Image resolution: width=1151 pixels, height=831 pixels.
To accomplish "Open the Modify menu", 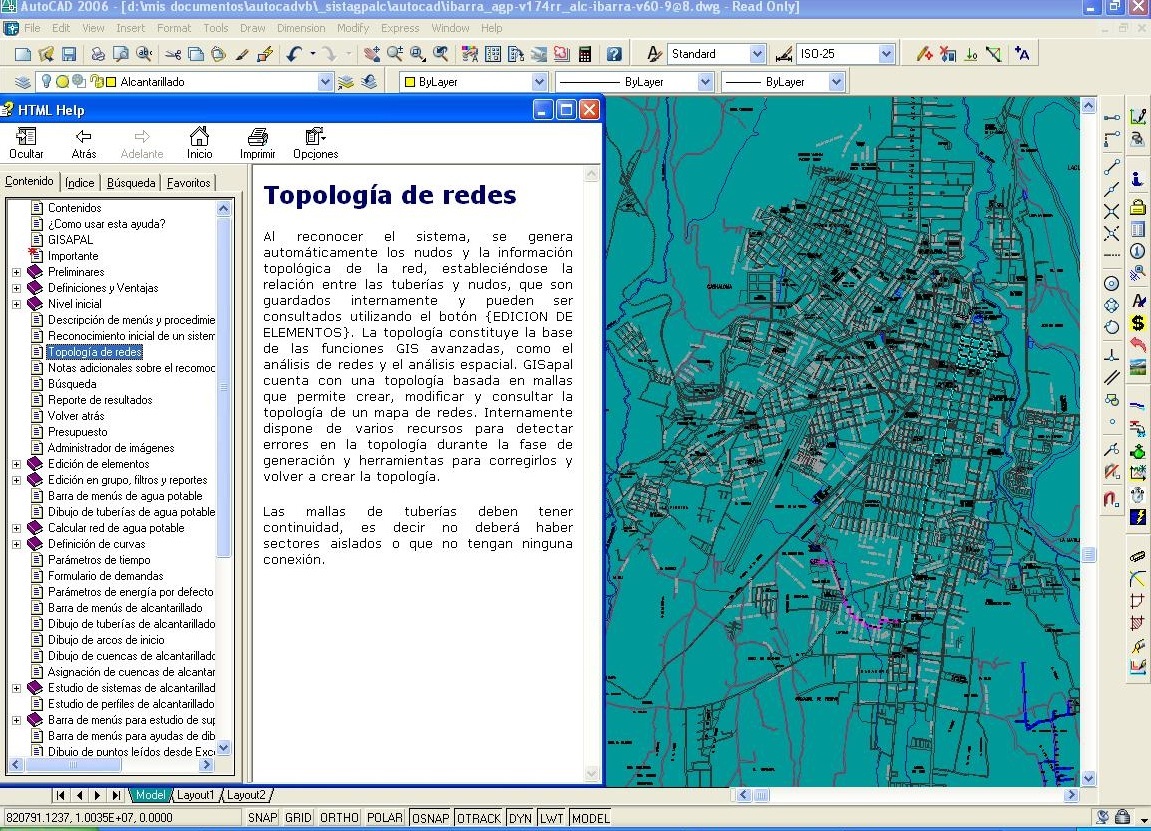I will [352, 28].
